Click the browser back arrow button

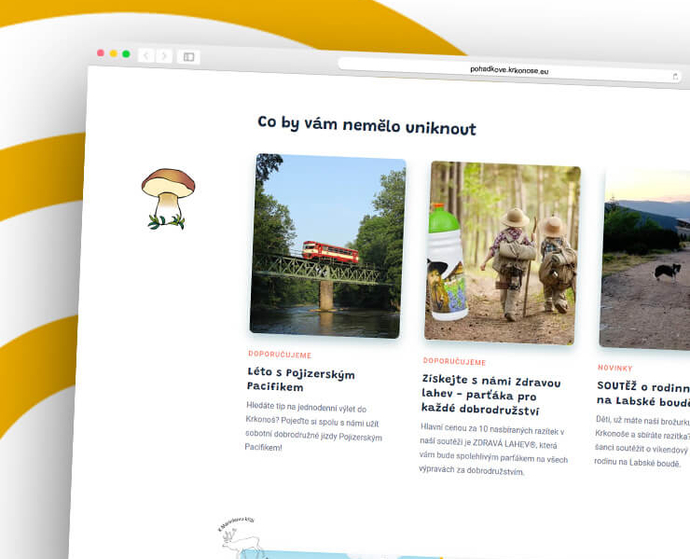pos(145,55)
